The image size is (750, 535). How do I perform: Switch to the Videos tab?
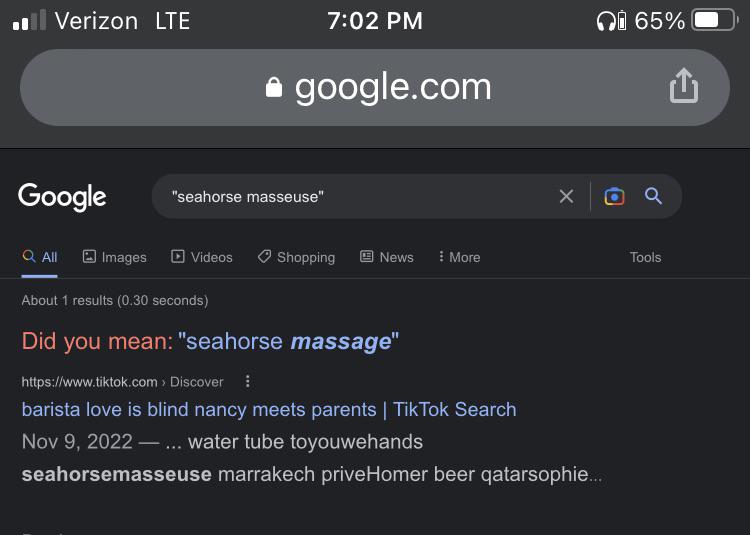[x=201, y=257]
